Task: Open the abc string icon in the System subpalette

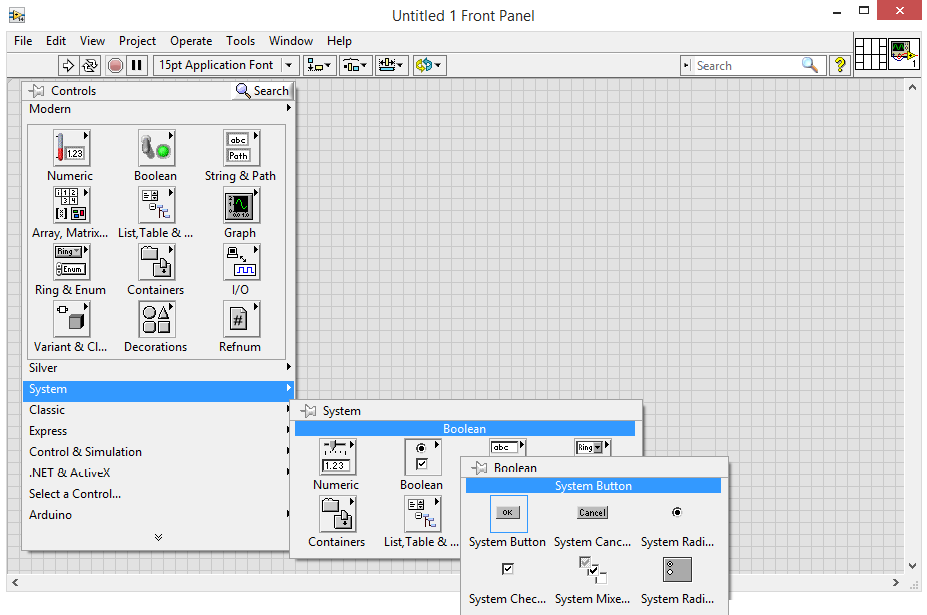Action: [x=507, y=447]
